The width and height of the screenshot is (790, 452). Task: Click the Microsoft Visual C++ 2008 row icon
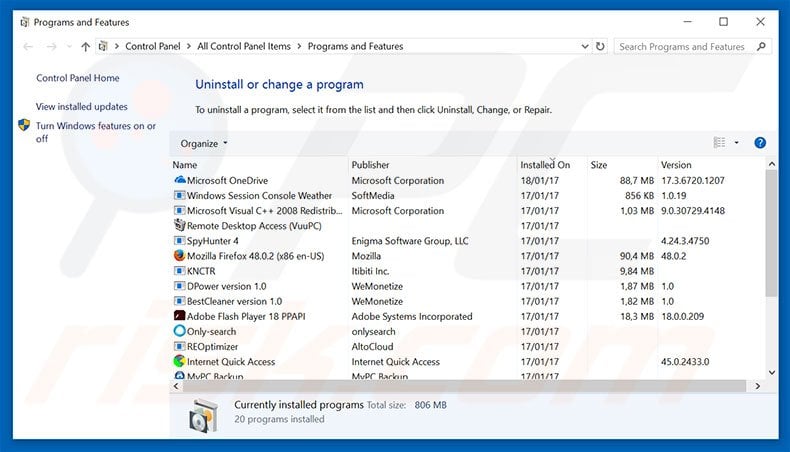[179, 210]
